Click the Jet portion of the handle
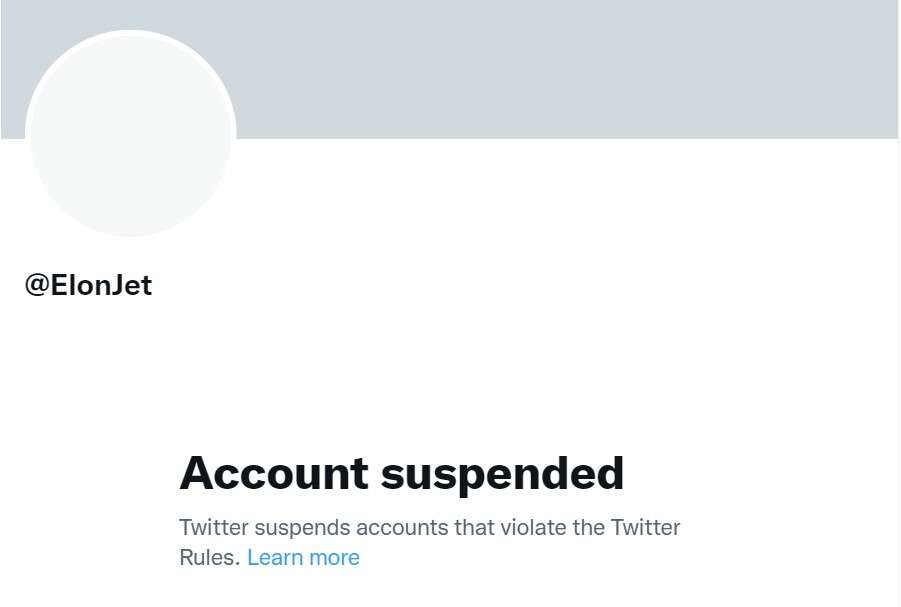The width and height of the screenshot is (901, 607). (130, 285)
